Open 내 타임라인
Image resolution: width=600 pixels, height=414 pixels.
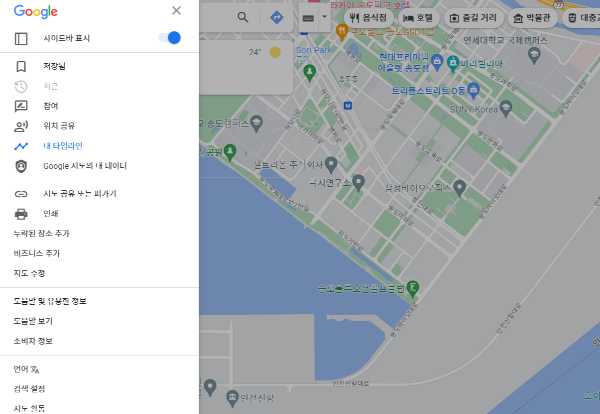[x=63, y=146]
